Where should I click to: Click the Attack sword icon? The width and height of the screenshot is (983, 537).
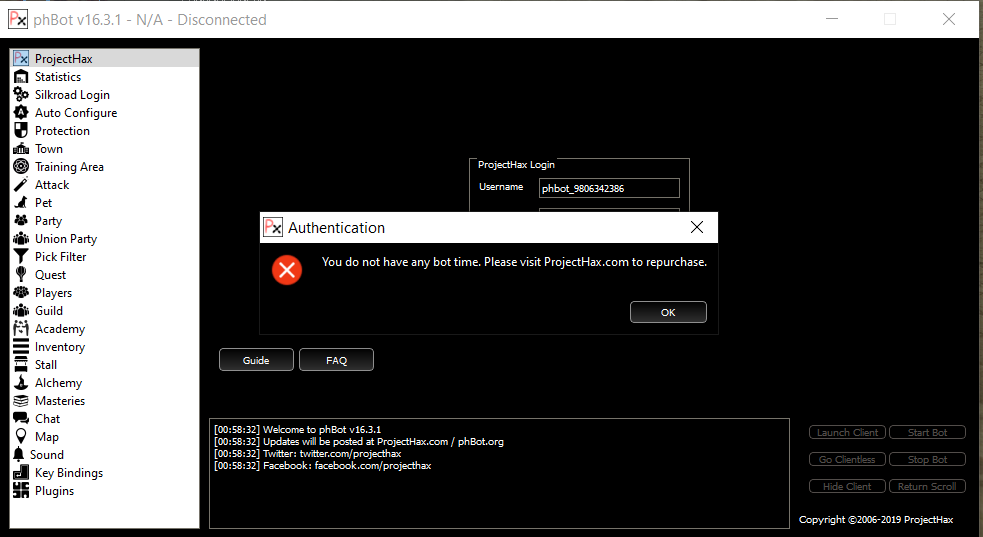tap(21, 185)
